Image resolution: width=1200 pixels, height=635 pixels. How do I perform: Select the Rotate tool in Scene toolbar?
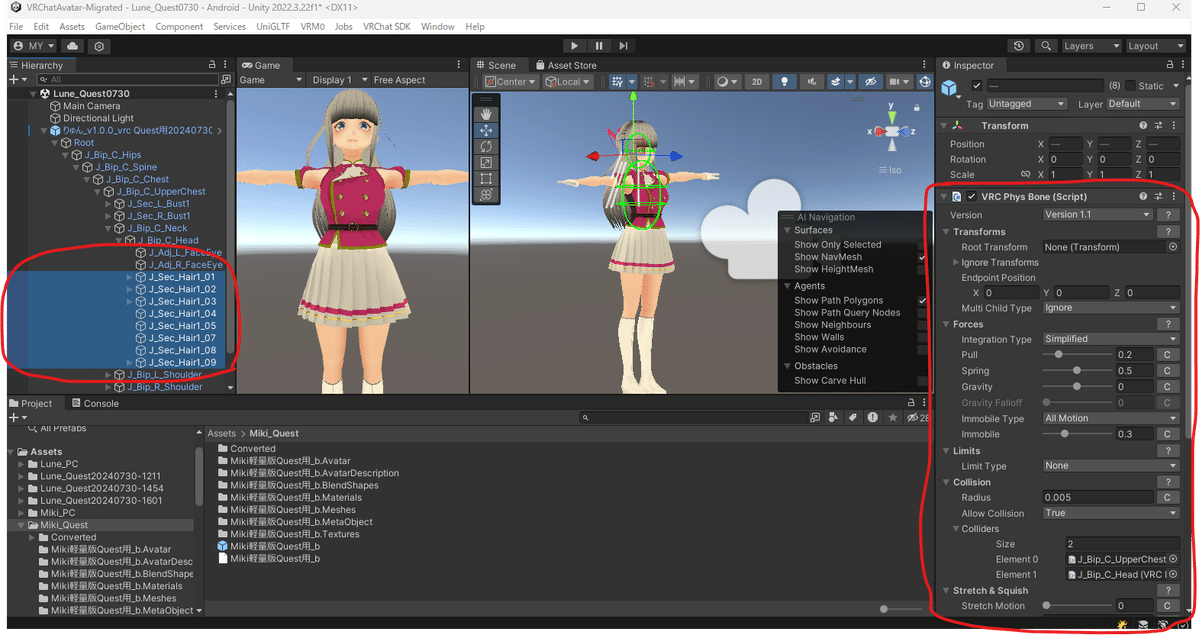click(486, 146)
